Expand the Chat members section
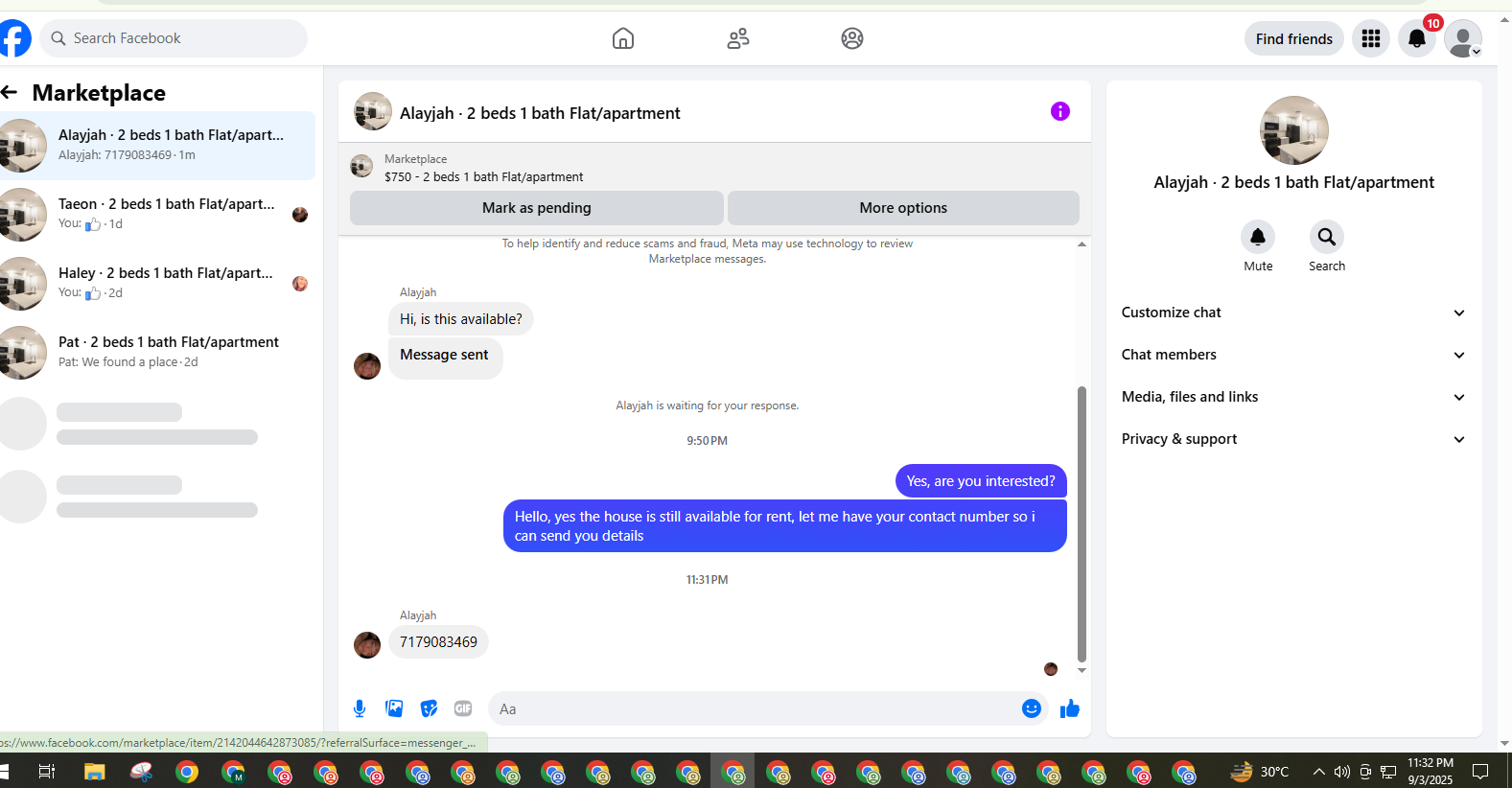Viewport: 1512px width, 788px height. coord(1294,355)
